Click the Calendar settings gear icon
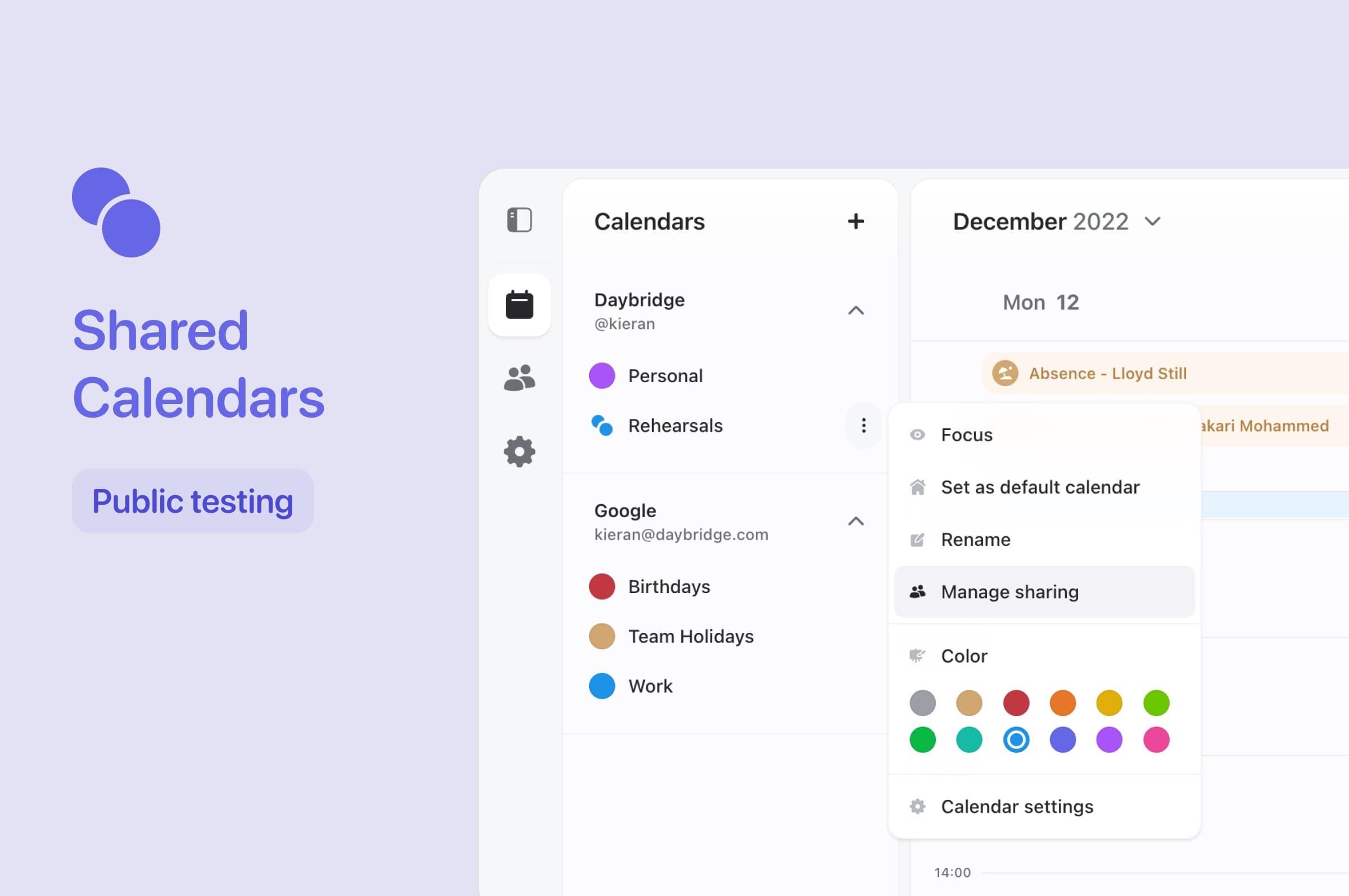 click(917, 806)
